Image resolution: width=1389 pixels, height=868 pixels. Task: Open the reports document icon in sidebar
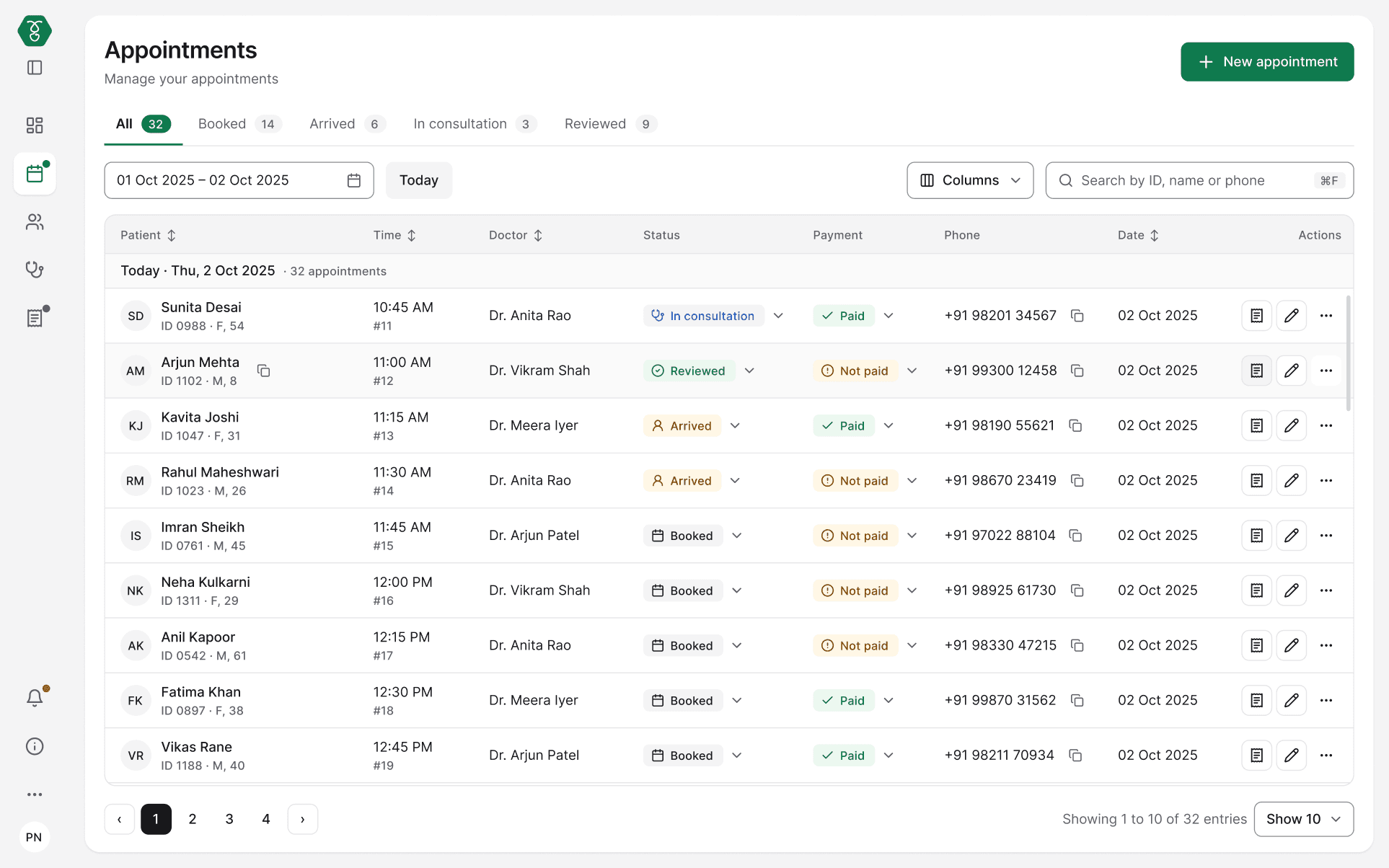pyautogui.click(x=35, y=318)
